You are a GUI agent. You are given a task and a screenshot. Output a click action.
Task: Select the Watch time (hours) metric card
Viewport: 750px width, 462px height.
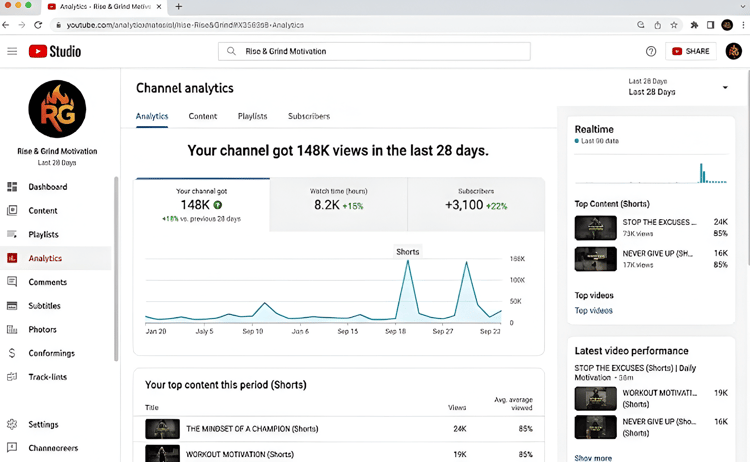tap(339, 205)
